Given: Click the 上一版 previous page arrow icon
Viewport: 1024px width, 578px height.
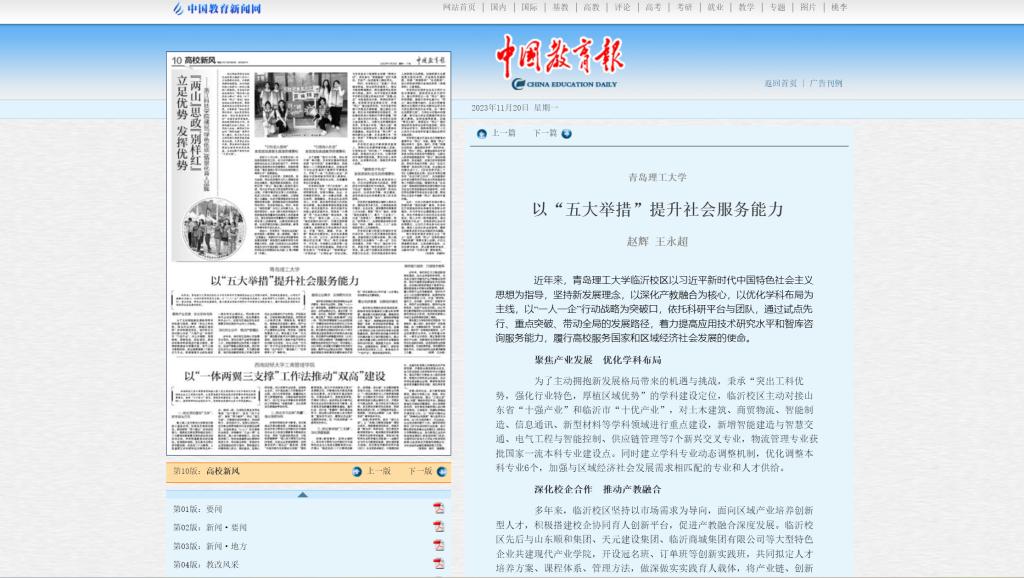Looking at the screenshot, I should point(357,471).
